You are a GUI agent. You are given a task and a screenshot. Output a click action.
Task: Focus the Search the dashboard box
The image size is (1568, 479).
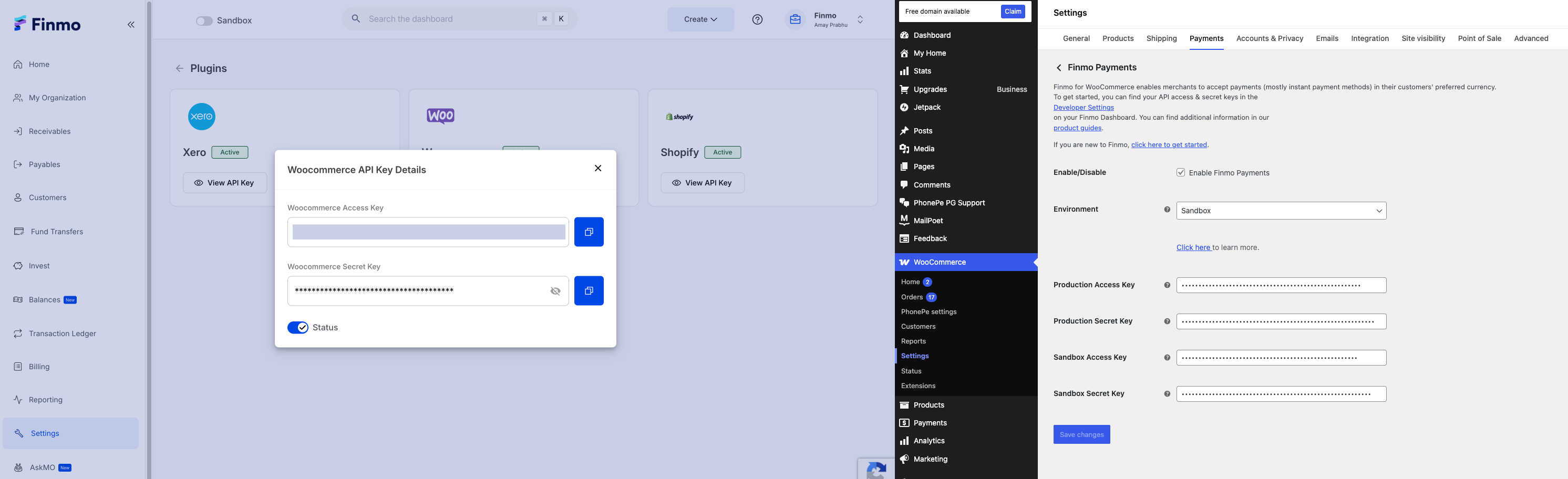click(x=460, y=19)
